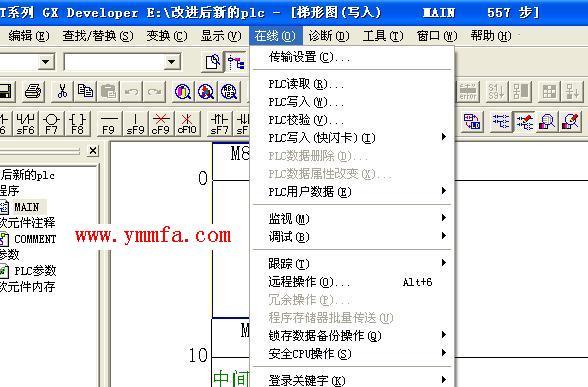
Task: Choose PLC写入(W) menu entry
Action: coord(352,102)
